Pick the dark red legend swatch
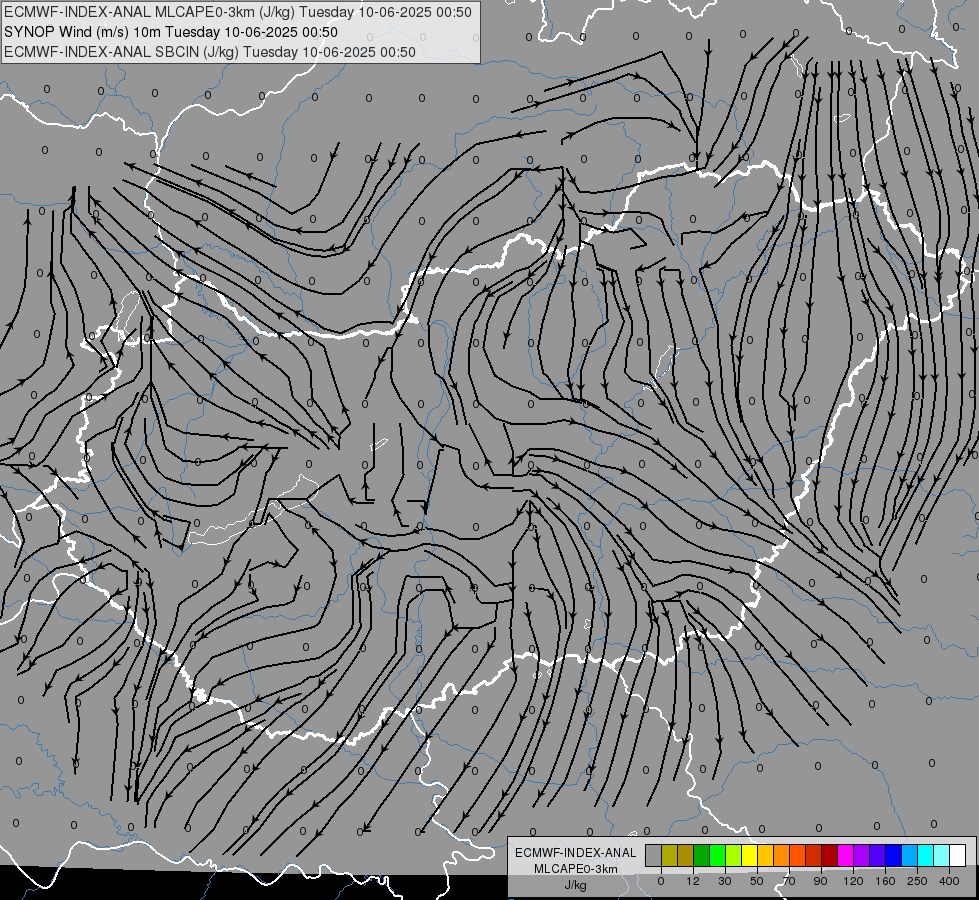 (830, 856)
